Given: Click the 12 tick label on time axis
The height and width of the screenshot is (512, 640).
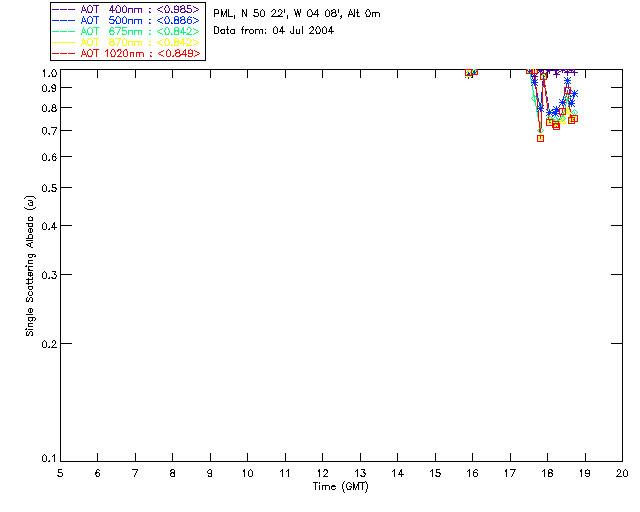Looking at the screenshot, I should click(322, 473).
